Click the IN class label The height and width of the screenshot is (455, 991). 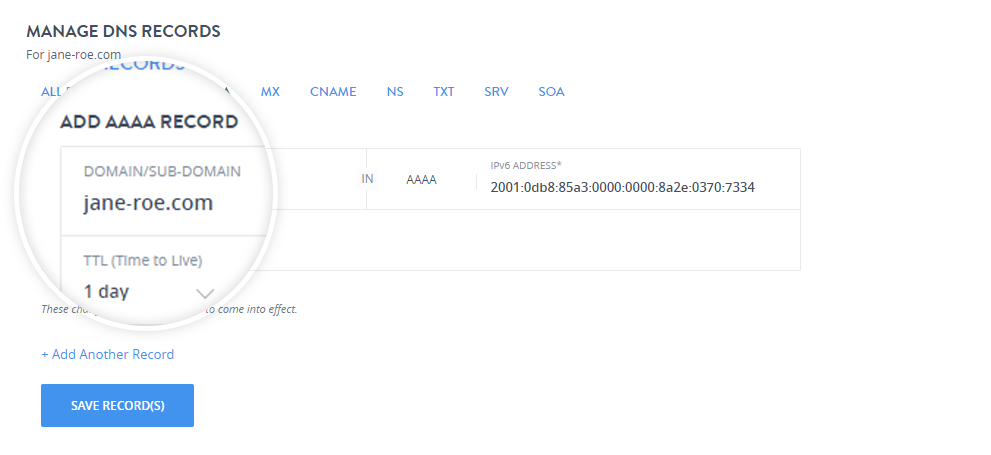click(367, 179)
